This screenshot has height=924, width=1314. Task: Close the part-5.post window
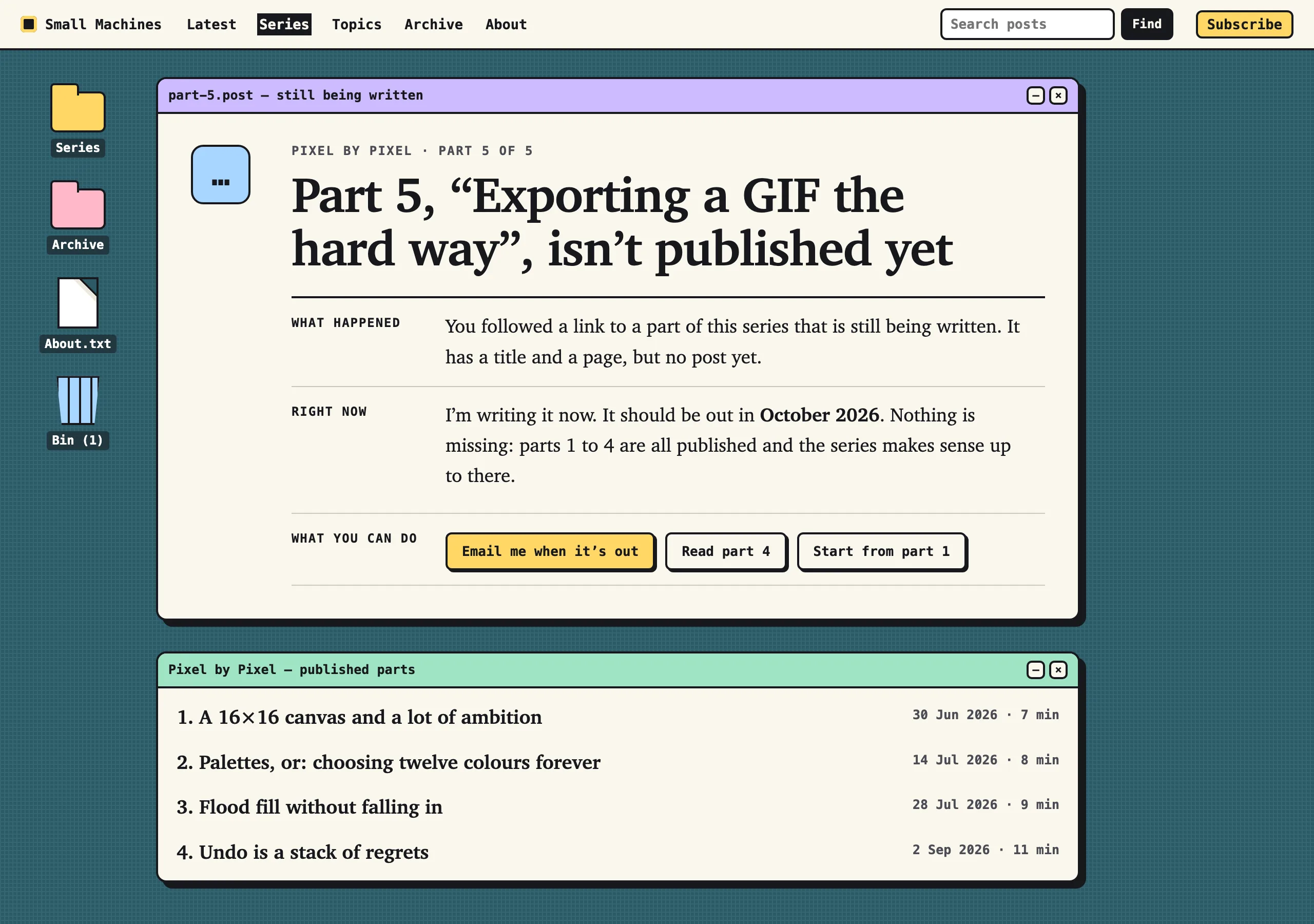(x=1058, y=95)
